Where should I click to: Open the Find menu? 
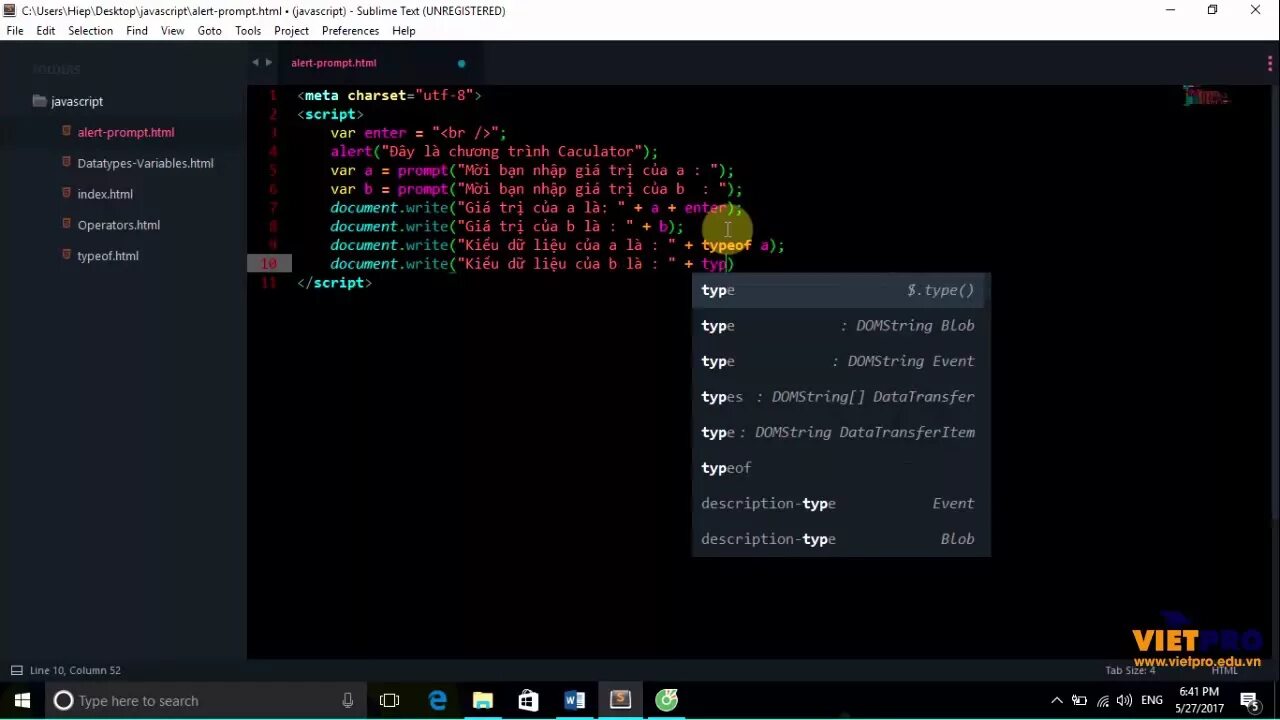point(137,31)
